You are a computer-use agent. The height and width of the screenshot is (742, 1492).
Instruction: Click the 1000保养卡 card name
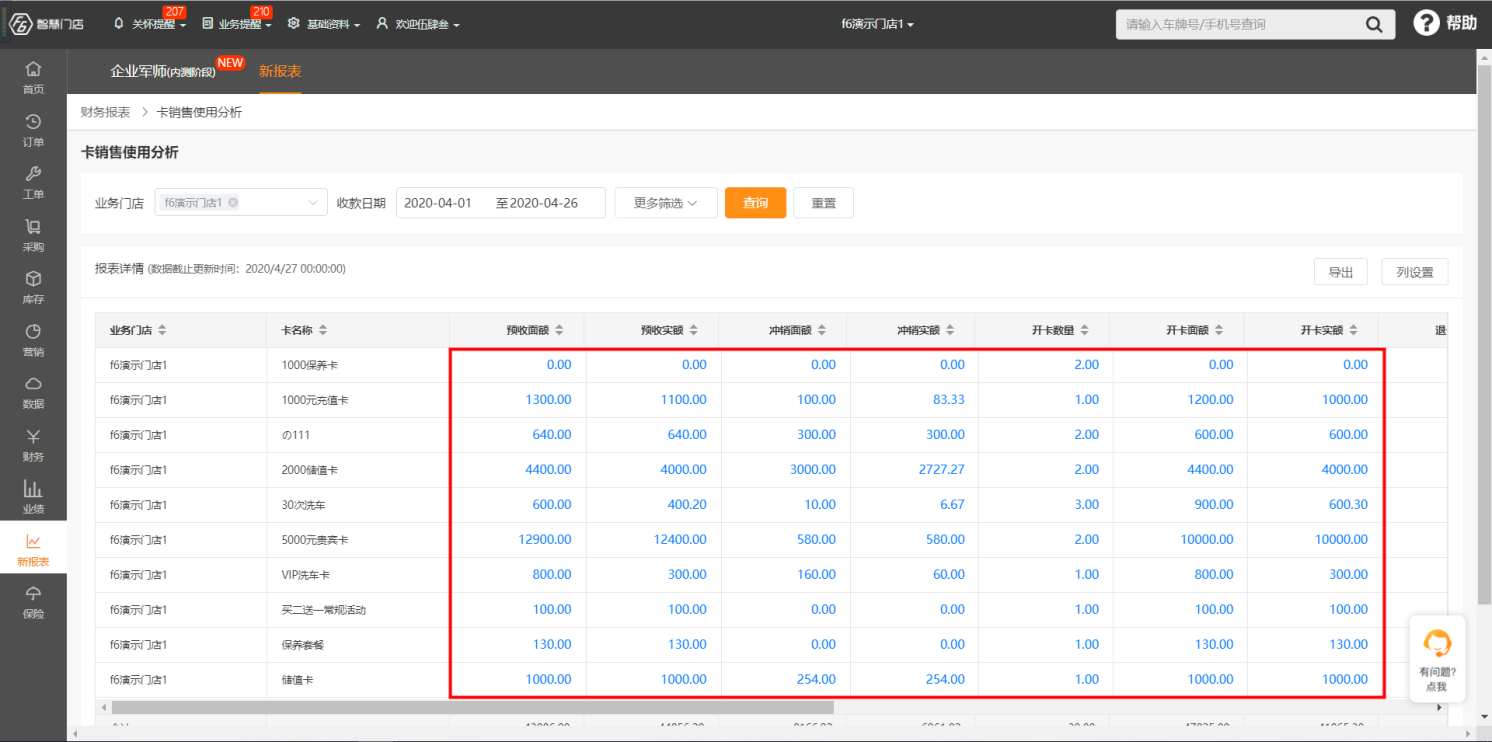pyautogui.click(x=310, y=365)
